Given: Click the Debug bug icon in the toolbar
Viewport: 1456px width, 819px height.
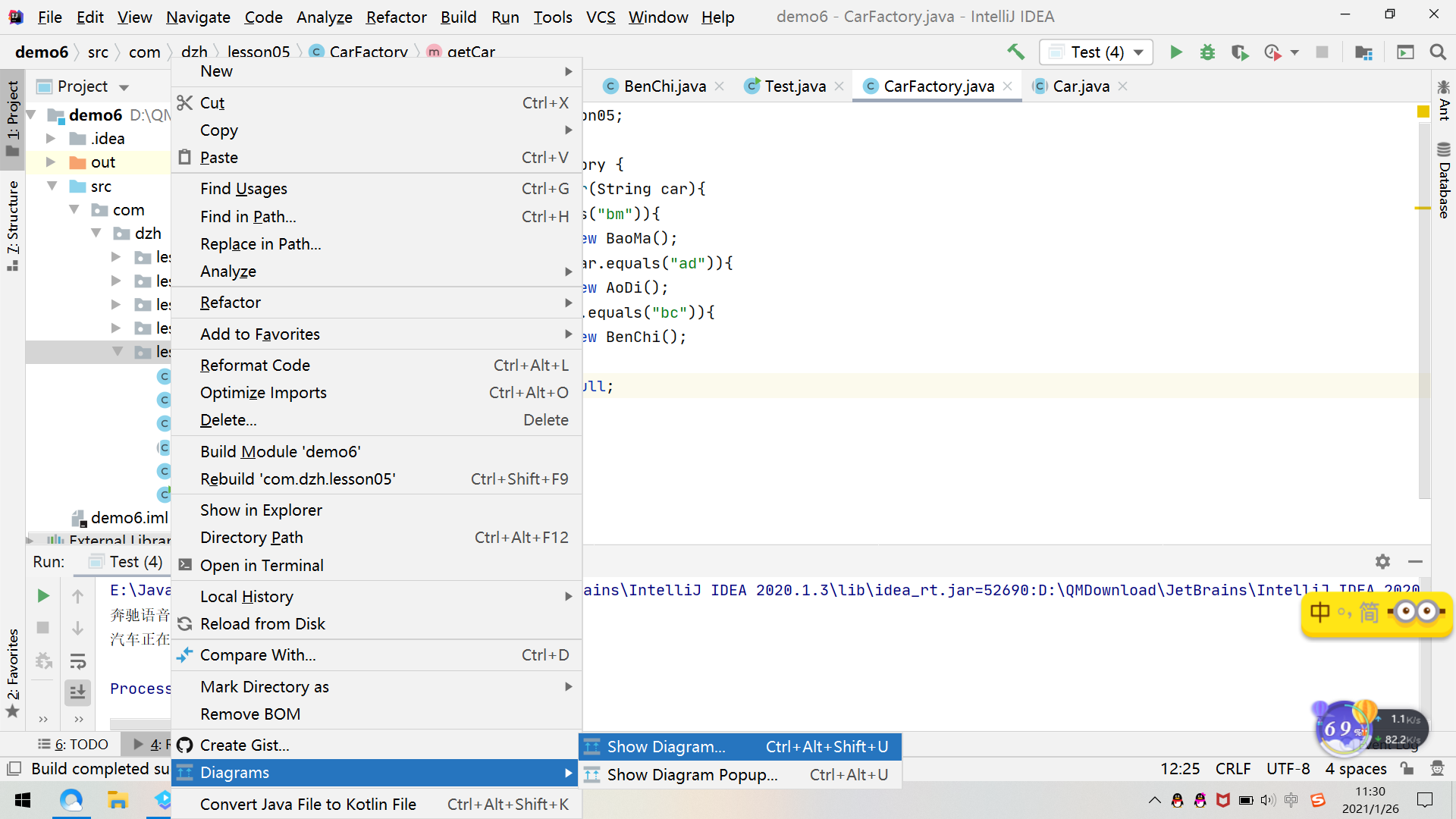Looking at the screenshot, I should (1207, 52).
